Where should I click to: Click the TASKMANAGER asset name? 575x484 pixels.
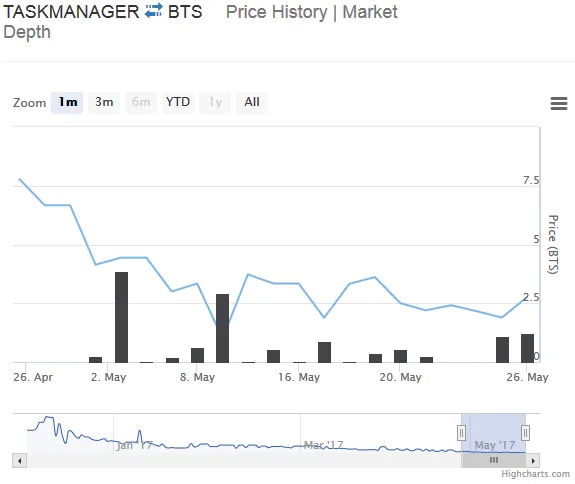(71, 12)
